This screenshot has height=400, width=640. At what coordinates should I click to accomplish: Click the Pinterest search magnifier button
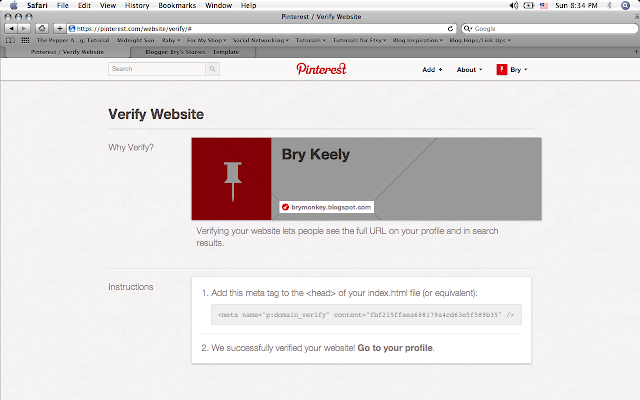pyautogui.click(x=212, y=69)
